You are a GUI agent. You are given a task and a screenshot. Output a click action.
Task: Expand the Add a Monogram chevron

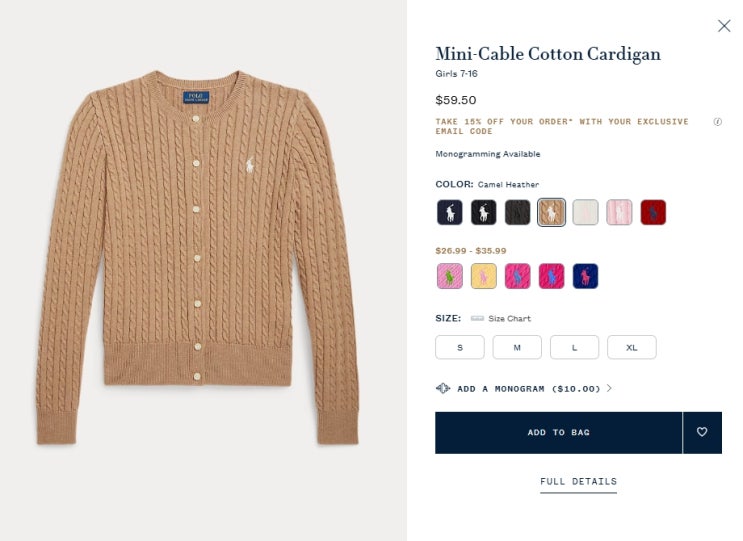610,388
